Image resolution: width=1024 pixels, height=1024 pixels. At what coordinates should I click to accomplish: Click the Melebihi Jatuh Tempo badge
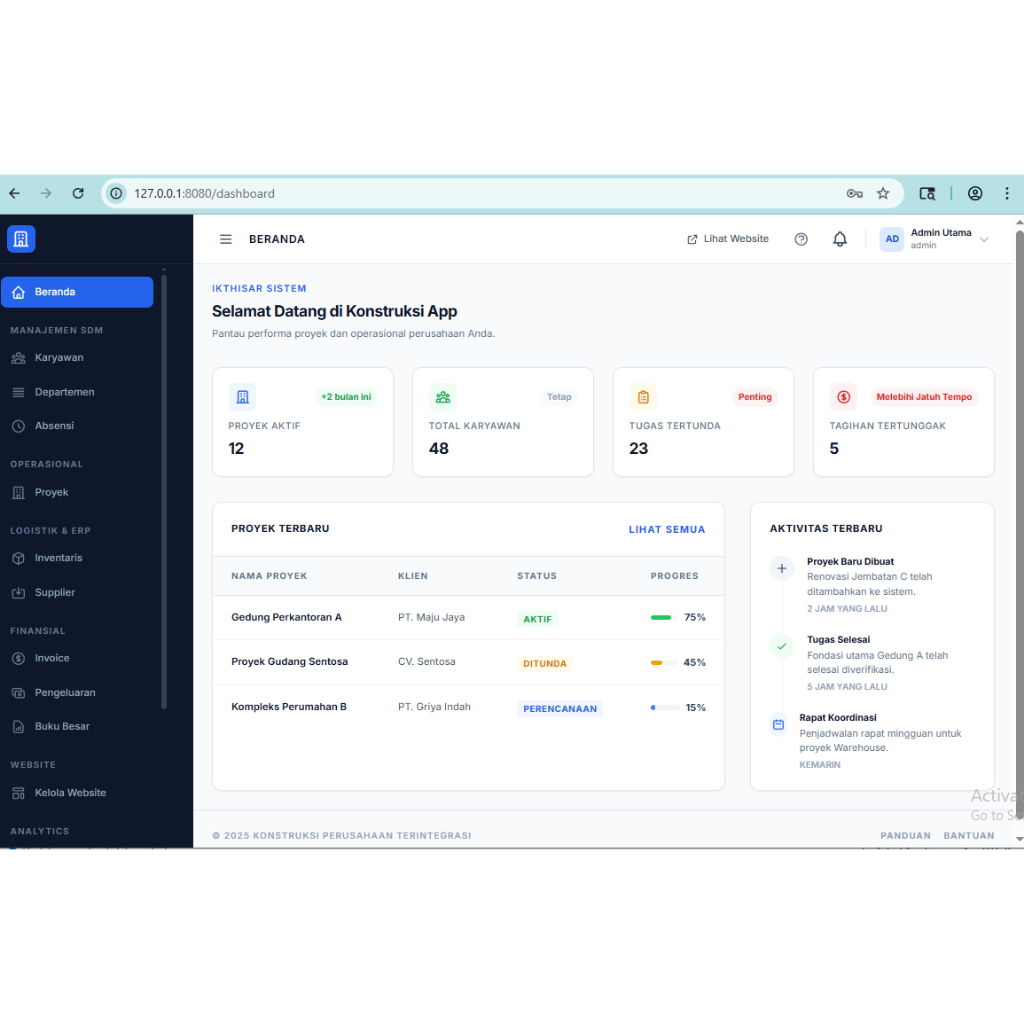click(924, 397)
